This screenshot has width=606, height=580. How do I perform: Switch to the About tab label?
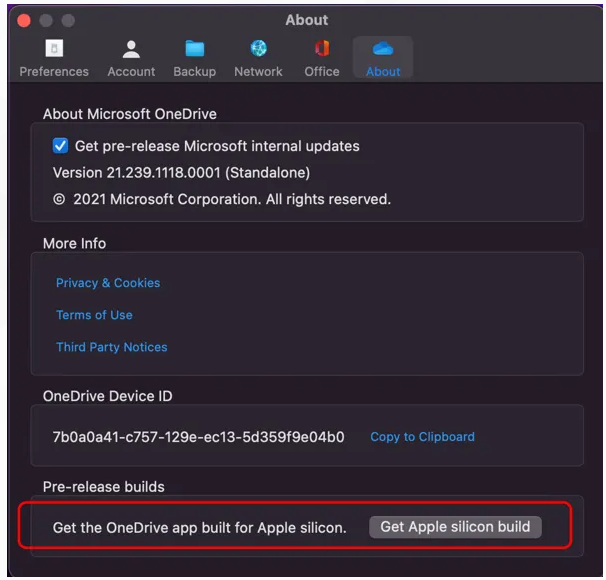(x=383, y=71)
